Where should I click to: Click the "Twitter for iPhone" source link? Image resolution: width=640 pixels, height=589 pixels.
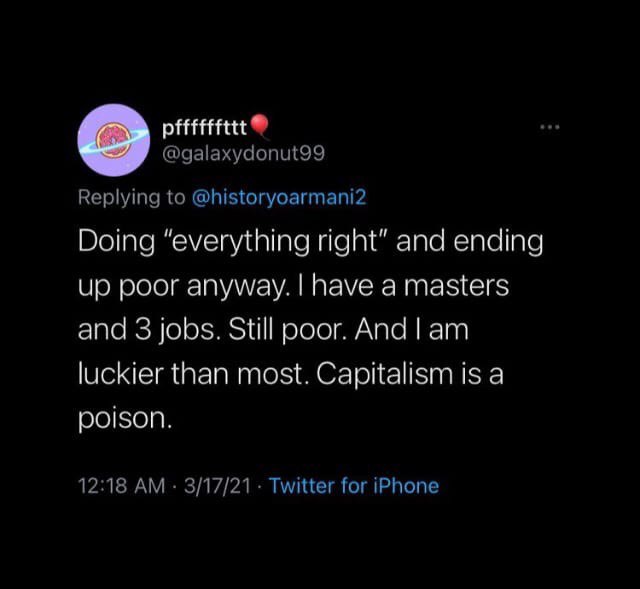(x=354, y=486)
